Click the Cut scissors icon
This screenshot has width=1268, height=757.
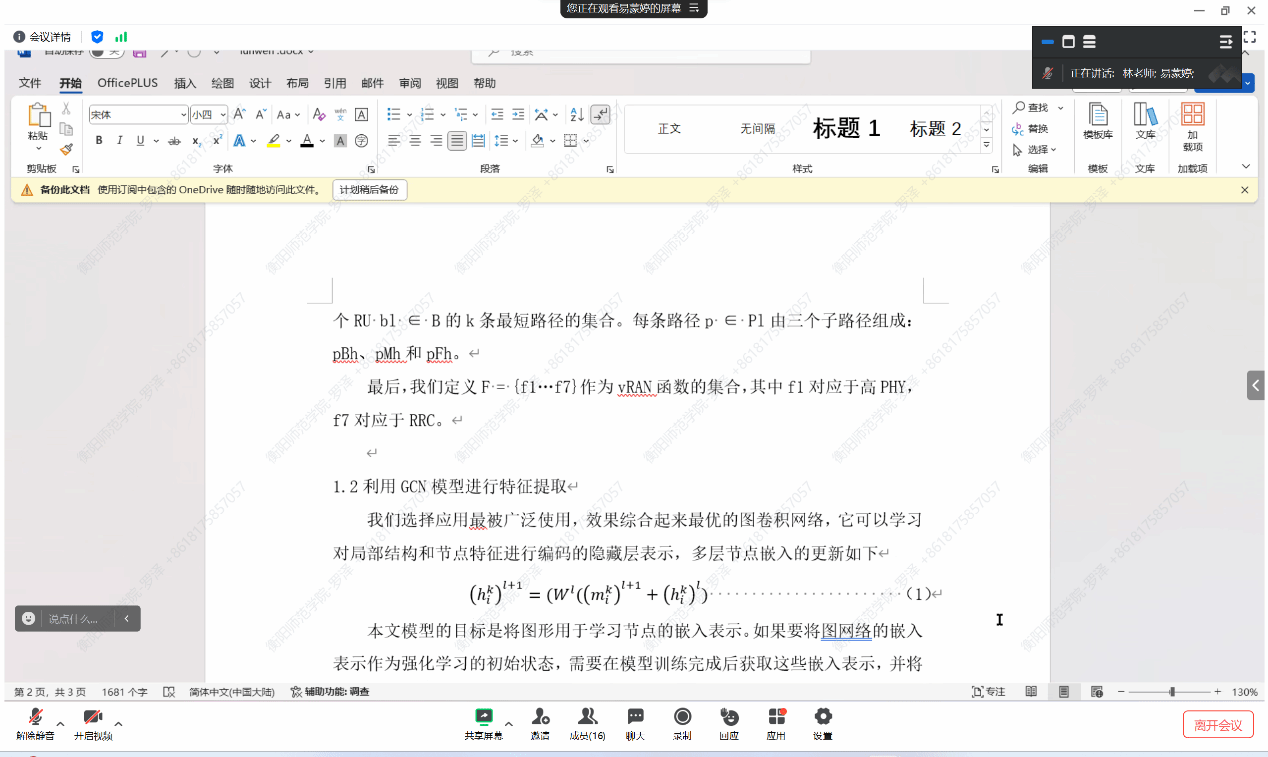(x=66, y=108)
